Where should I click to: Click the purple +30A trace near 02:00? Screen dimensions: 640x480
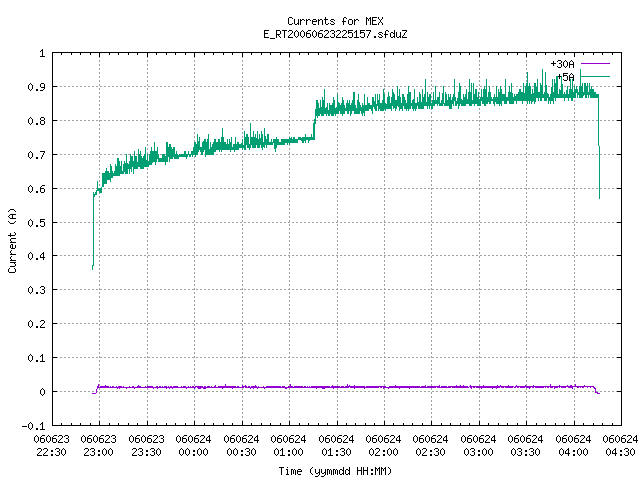[x=384, y=387]
